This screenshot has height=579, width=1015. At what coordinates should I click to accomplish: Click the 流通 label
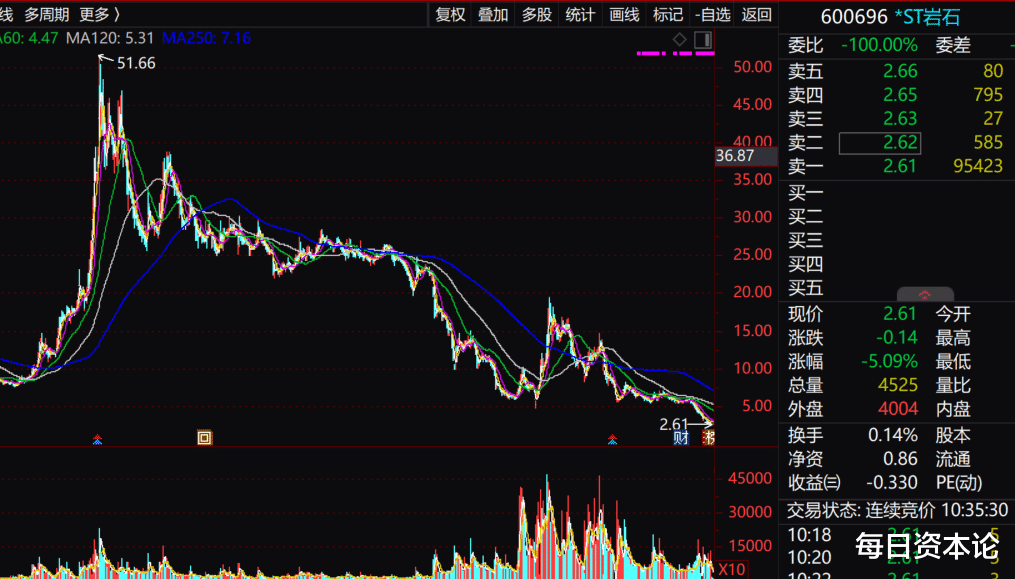953,459
